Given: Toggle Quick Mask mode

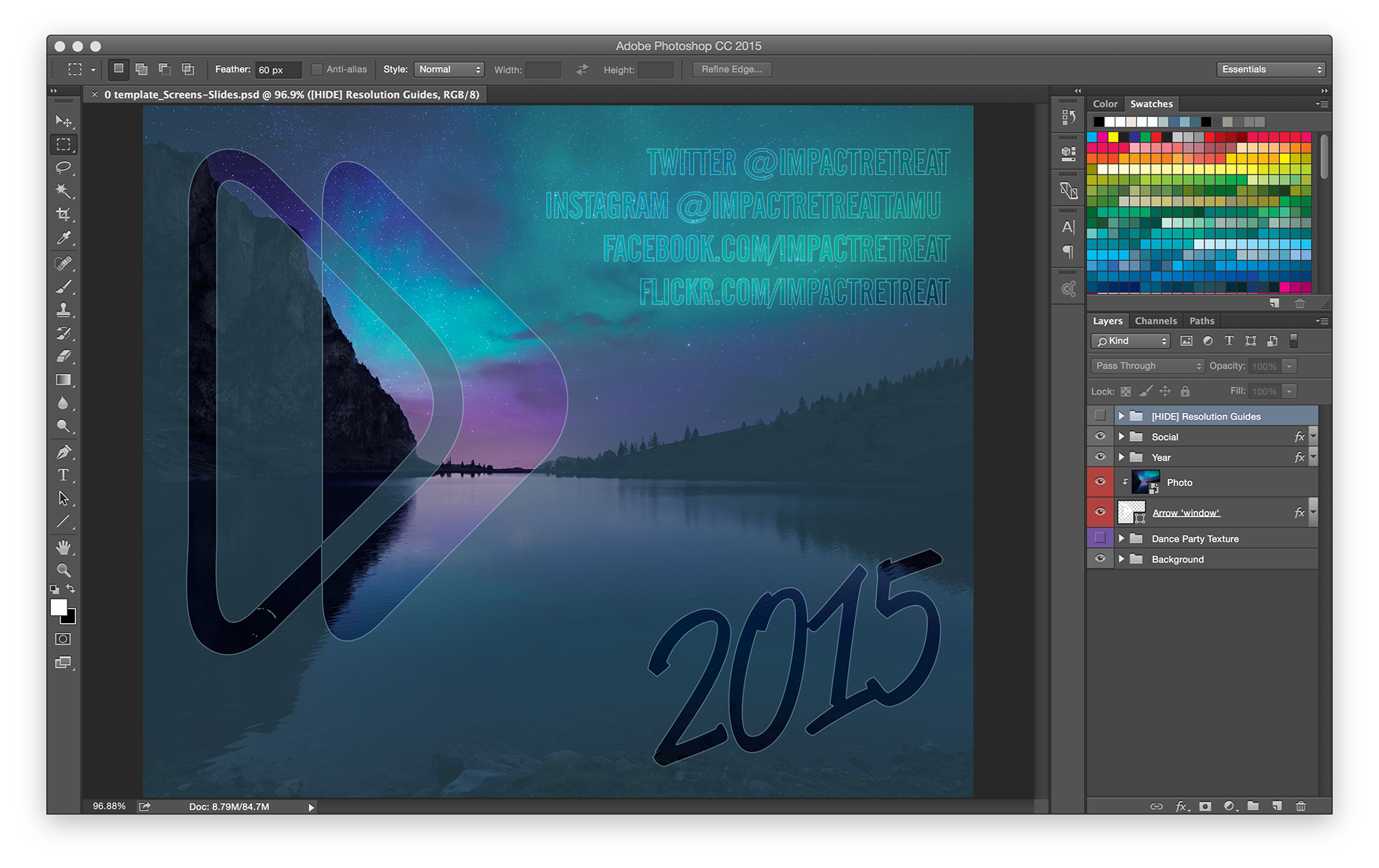Looking at the screenshot, I should coord(63,639).
